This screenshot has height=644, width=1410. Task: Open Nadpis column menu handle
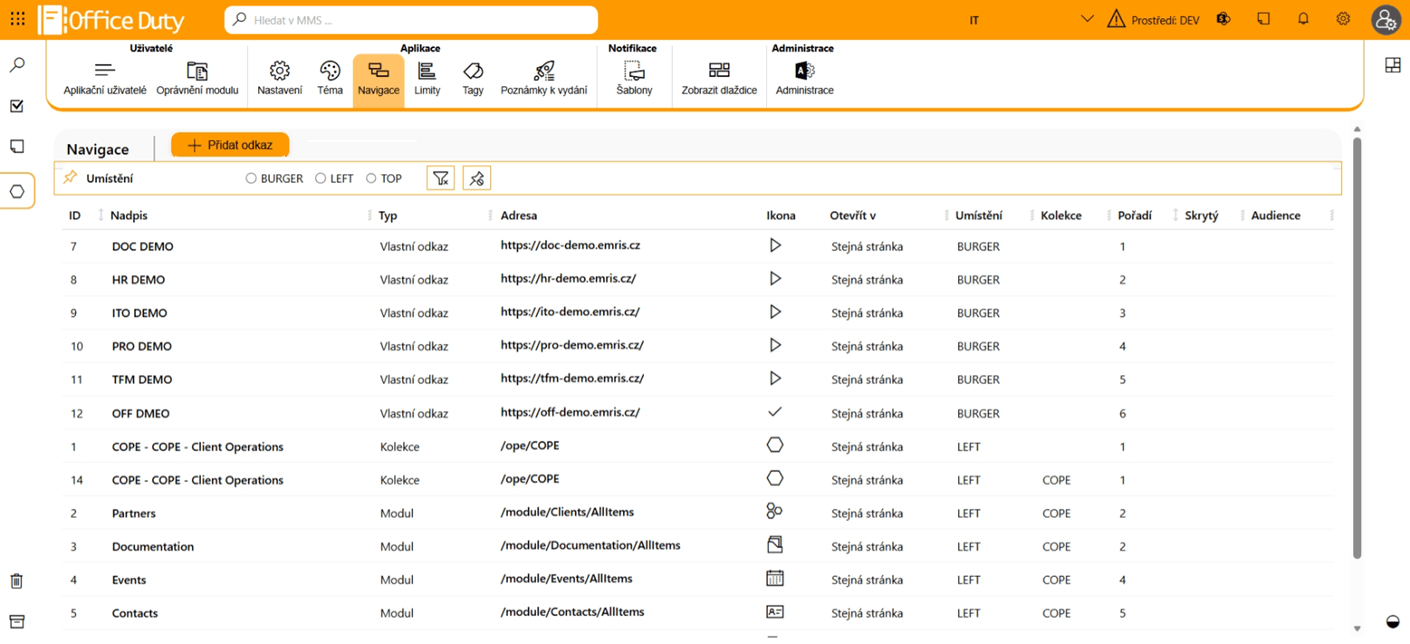click(370, 215)
